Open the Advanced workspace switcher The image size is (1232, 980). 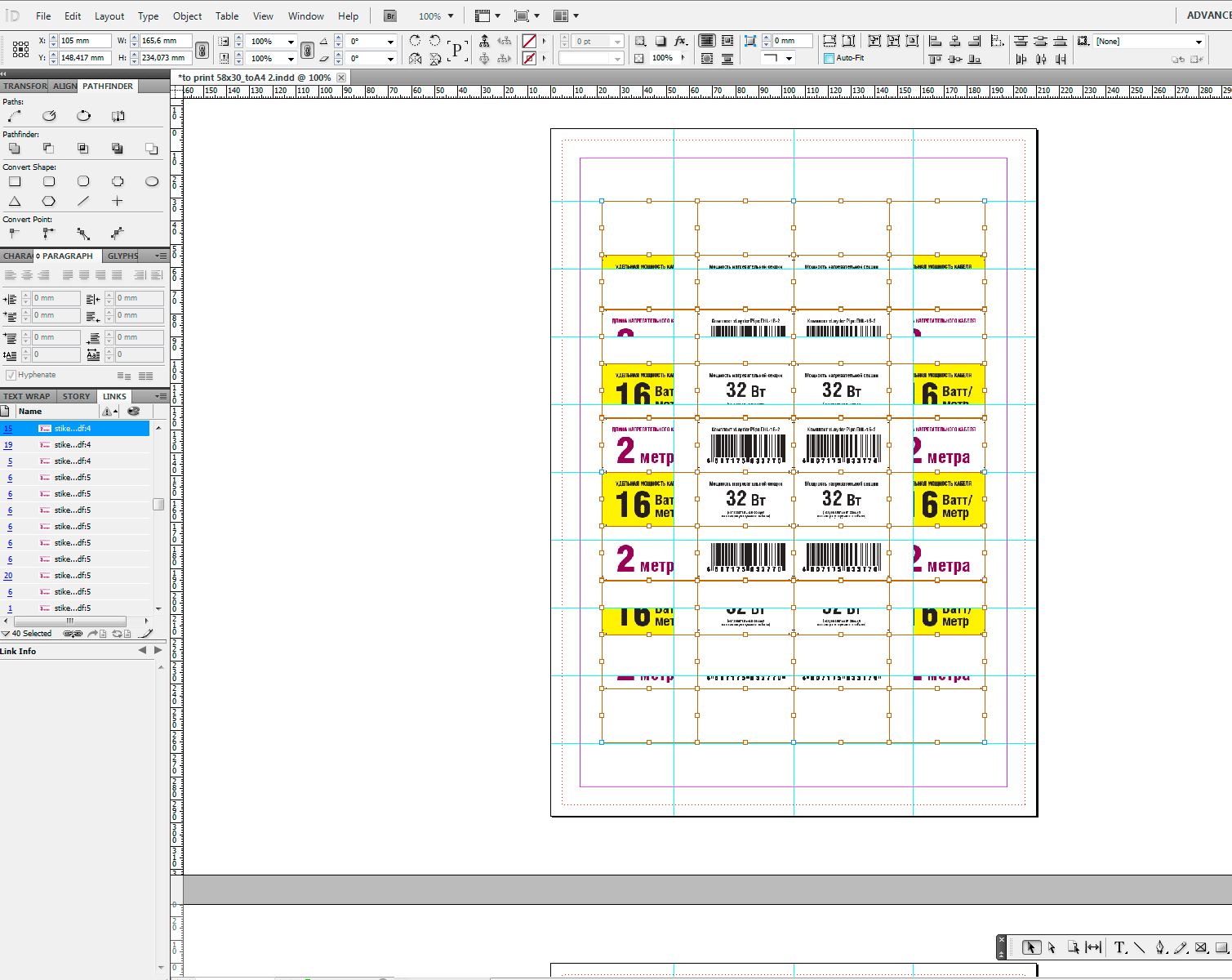point(1208,16)
